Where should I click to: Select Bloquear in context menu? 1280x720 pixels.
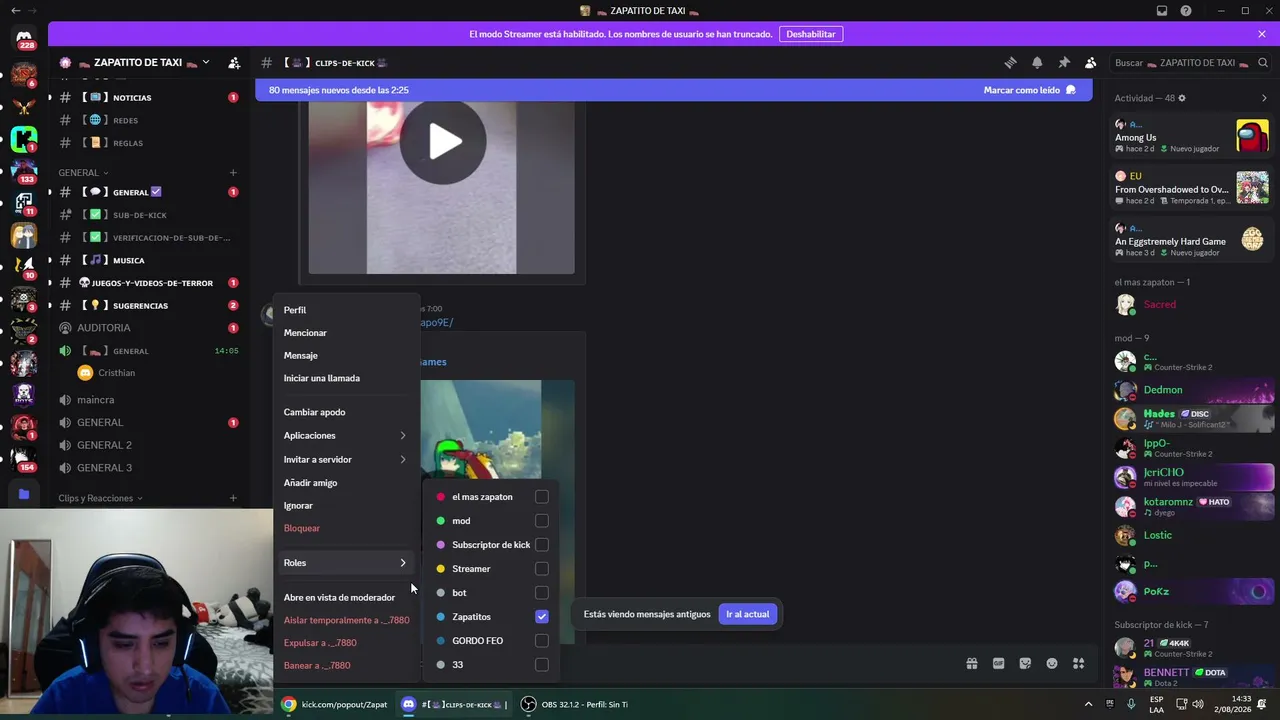345,528
